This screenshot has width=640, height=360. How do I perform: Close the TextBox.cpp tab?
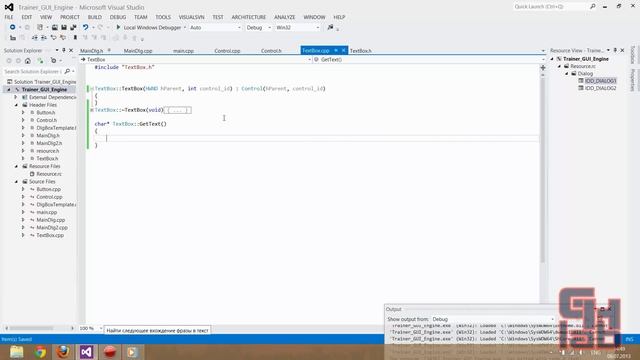[x=343, y=51]
